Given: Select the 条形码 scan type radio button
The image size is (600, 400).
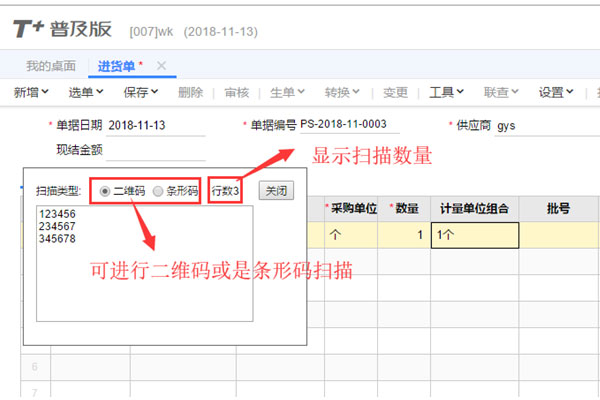Looking at the screenshot, I should (157, 190).
